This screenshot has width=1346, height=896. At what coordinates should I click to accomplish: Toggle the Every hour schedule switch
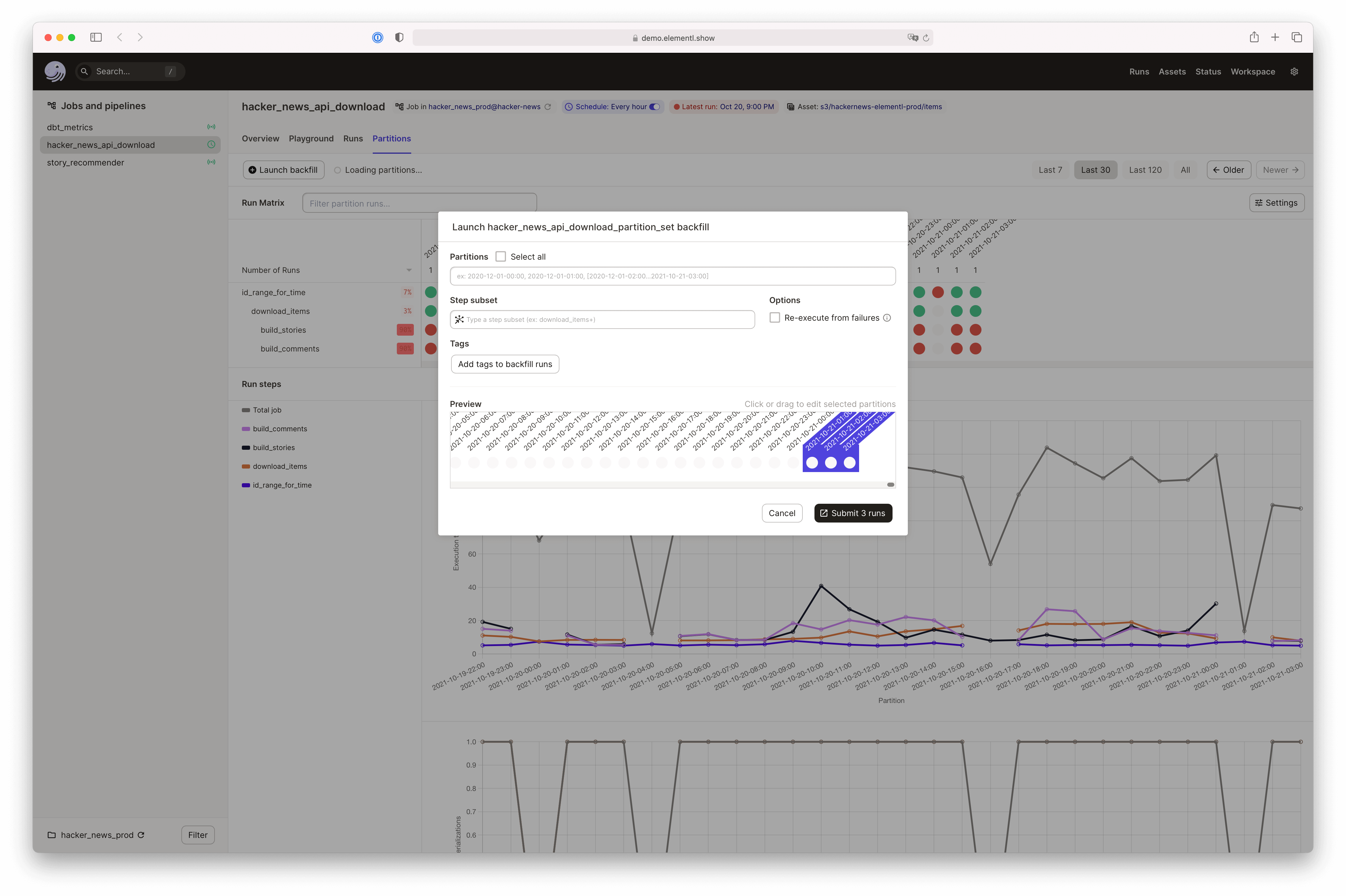coord(655,107)
